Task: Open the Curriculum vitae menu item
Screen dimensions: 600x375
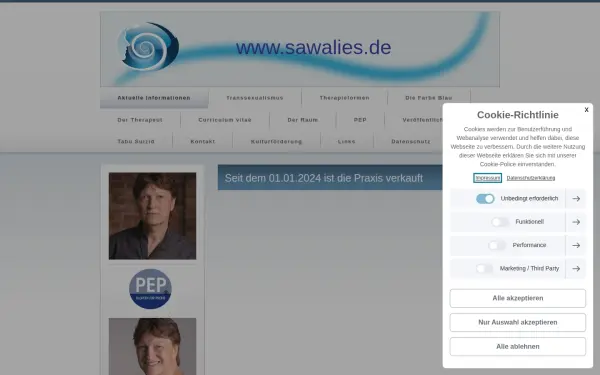Action: pyautogui.click(x=225, y=120)
